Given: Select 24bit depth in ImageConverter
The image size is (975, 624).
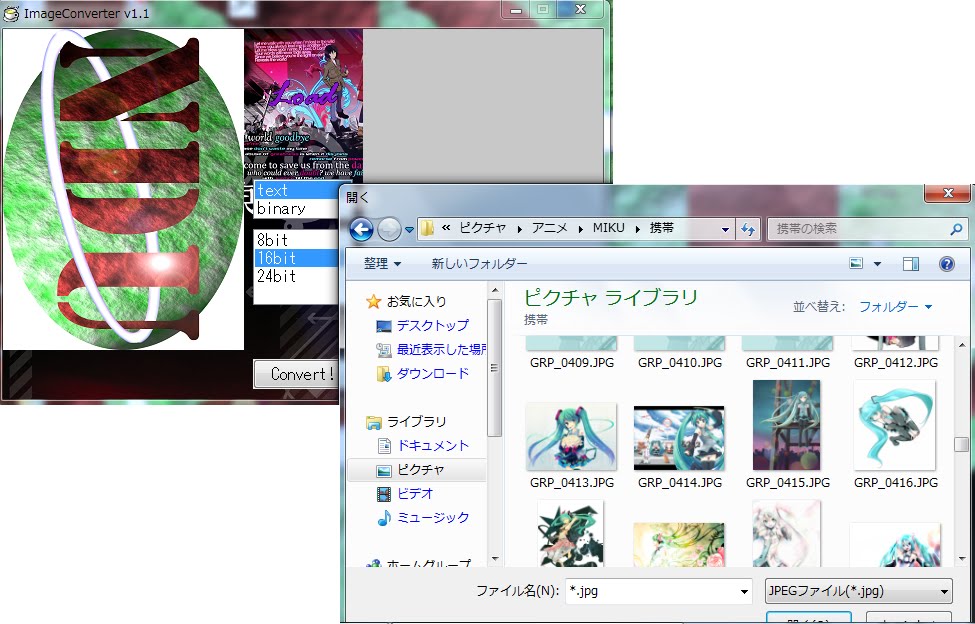Looking at the screenshot, I should [296, 276].
